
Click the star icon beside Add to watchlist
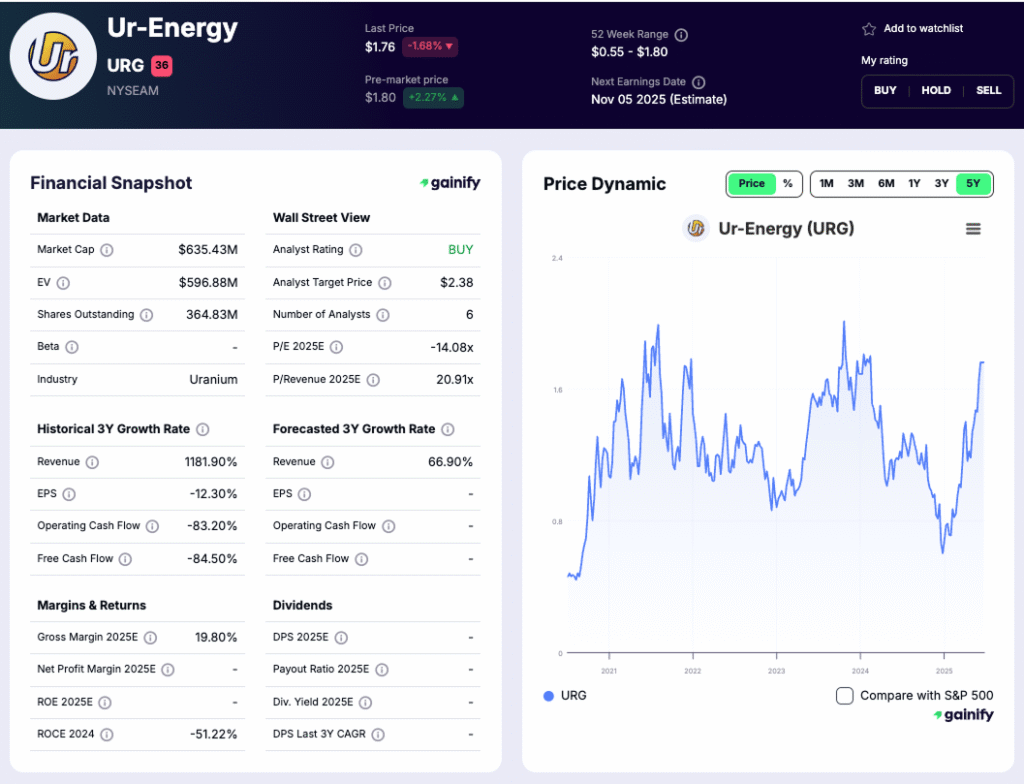869,29
